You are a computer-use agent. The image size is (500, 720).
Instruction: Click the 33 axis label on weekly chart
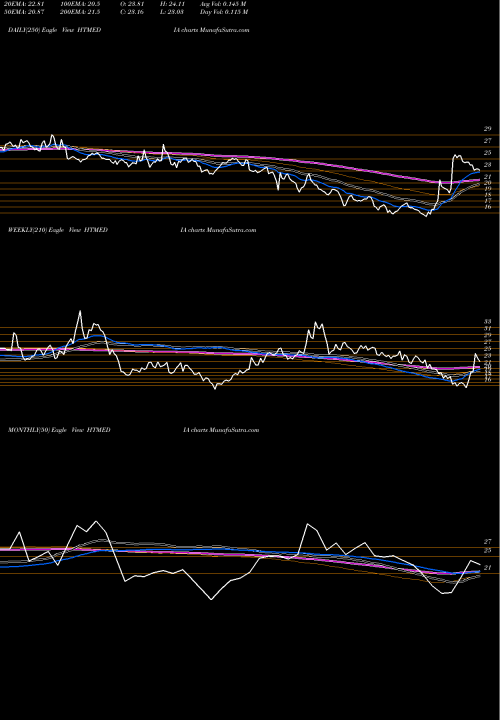point(487,322)
